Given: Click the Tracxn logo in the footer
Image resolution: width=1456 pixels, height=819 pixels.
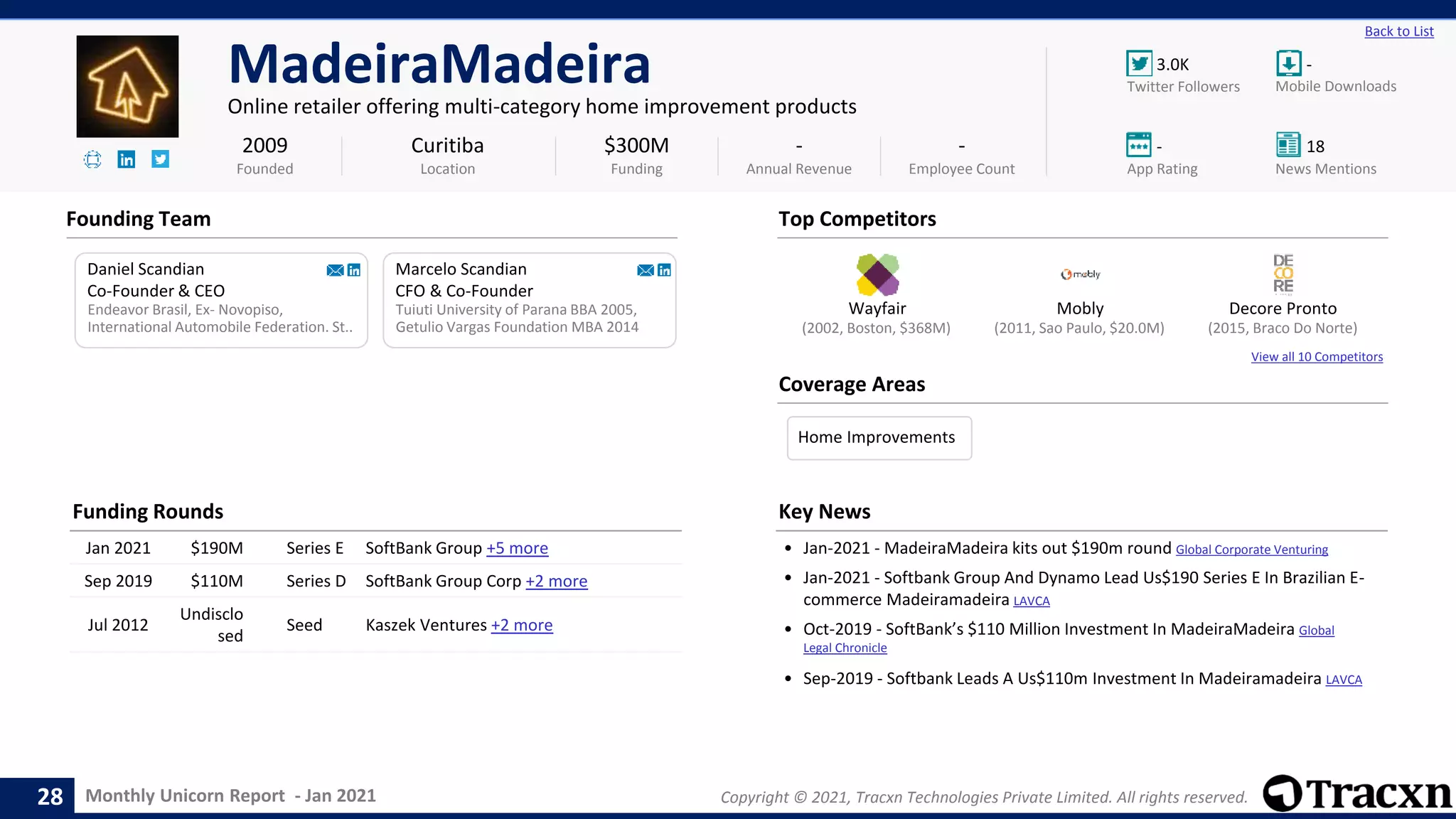Looking at the screenshot, I should (x=1357, y=793).
